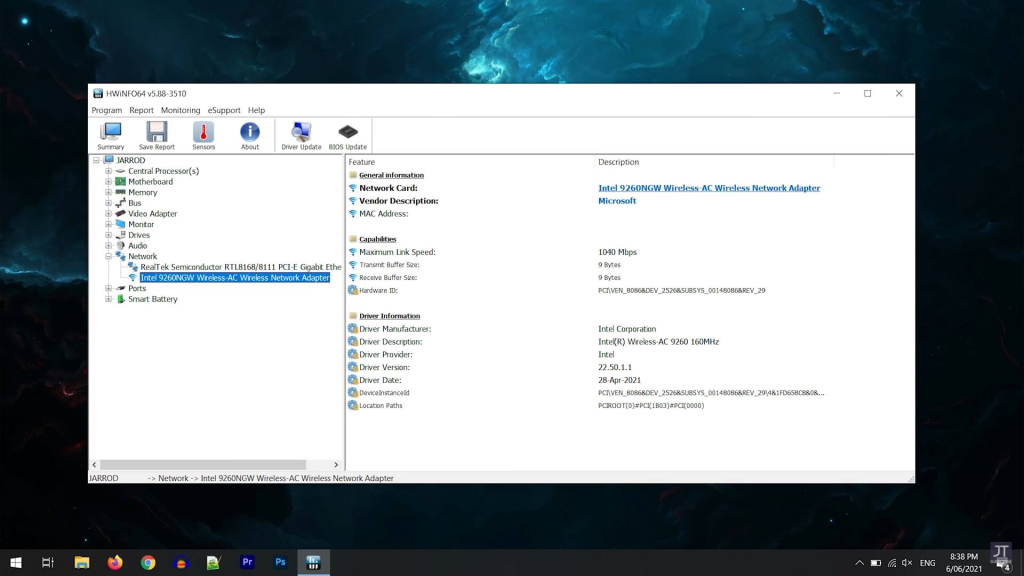Open the Microsoft vendor description link
Image resolution: width=1024 pixels, height=576 pixels.
click(x=616, y=201)
